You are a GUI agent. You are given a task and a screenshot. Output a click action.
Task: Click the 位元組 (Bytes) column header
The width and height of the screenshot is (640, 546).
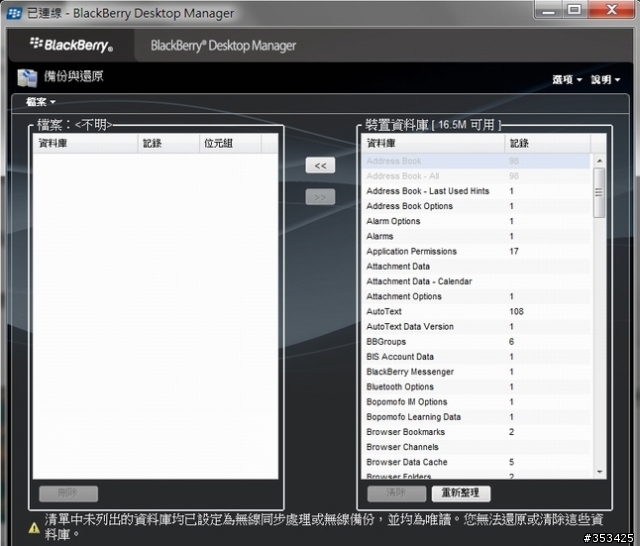click(x=231, y=143)
